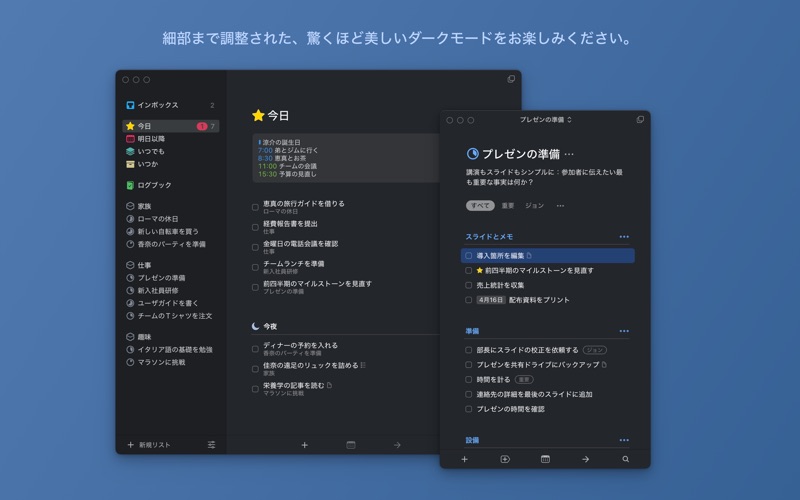Click the project progress circle icon
The image size is (800, 500).
(472, 154)
